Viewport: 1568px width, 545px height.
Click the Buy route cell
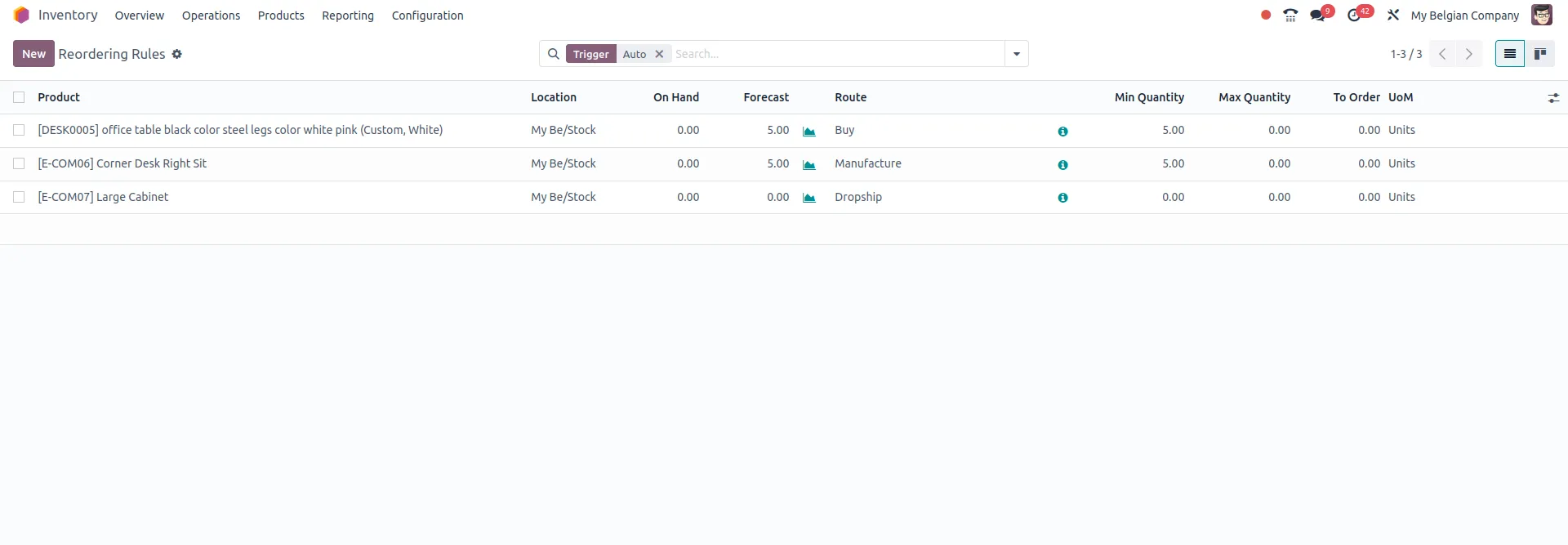point(844,130)
